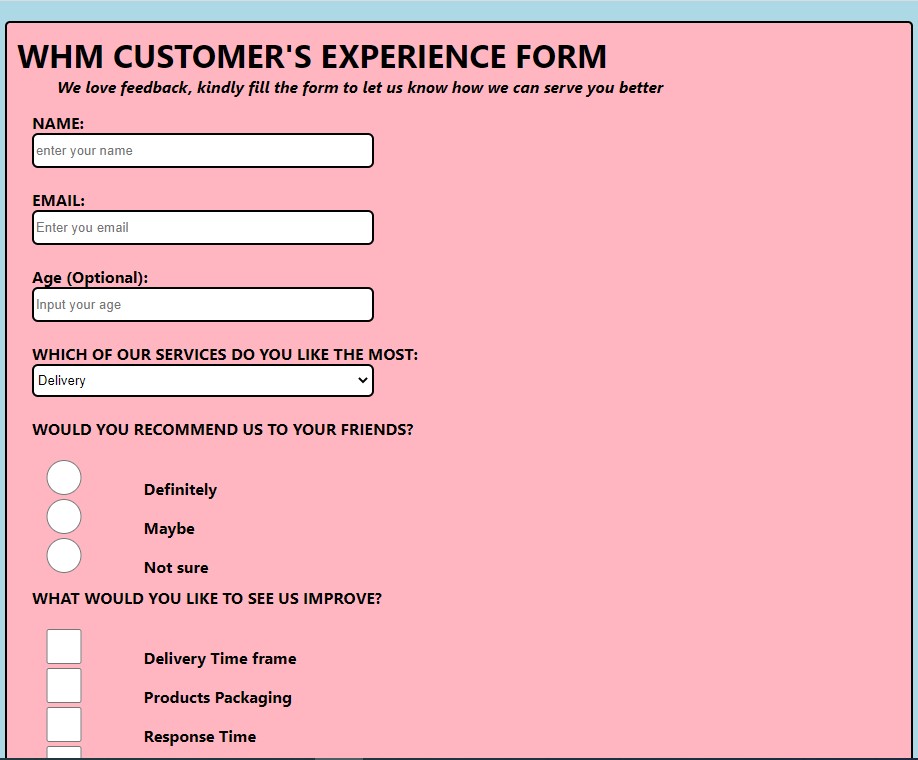The height and width of the screenshot is (760, 918).
Task: Click the WHM Customer's Experience Form heading
Action: 312,57
